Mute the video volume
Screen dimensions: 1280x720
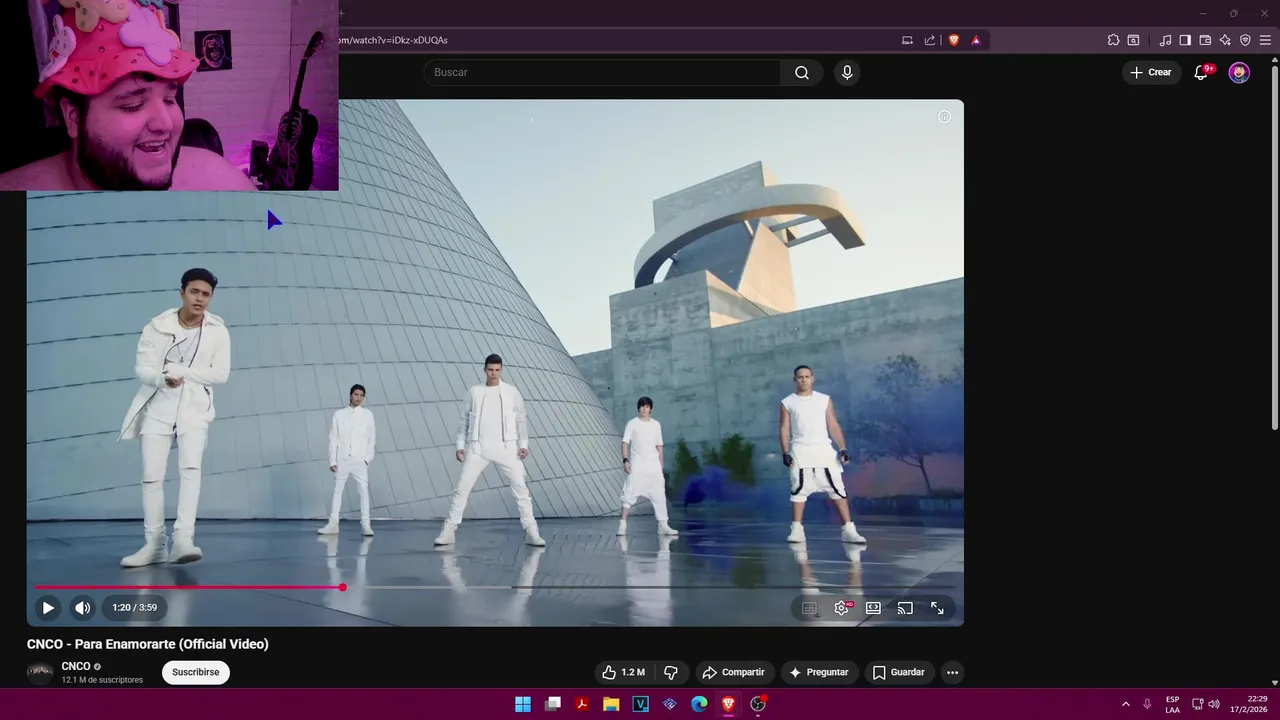(83, 607)
